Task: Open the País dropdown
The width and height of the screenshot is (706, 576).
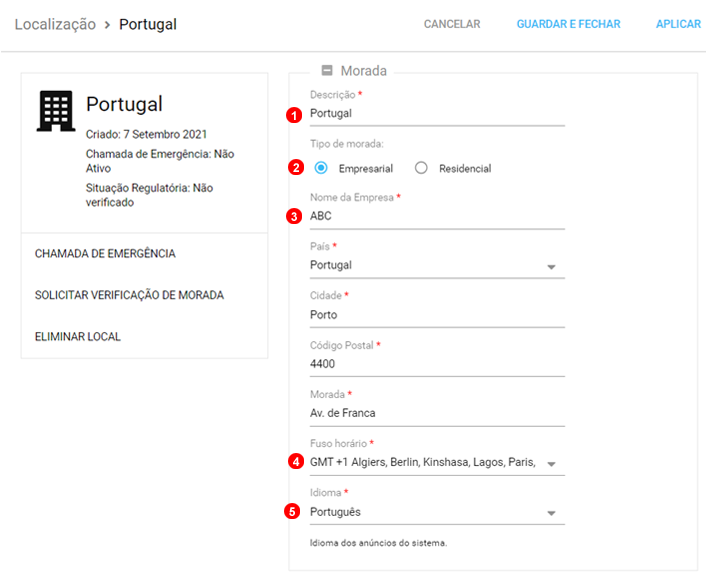Action: click(x=550, y=266)
